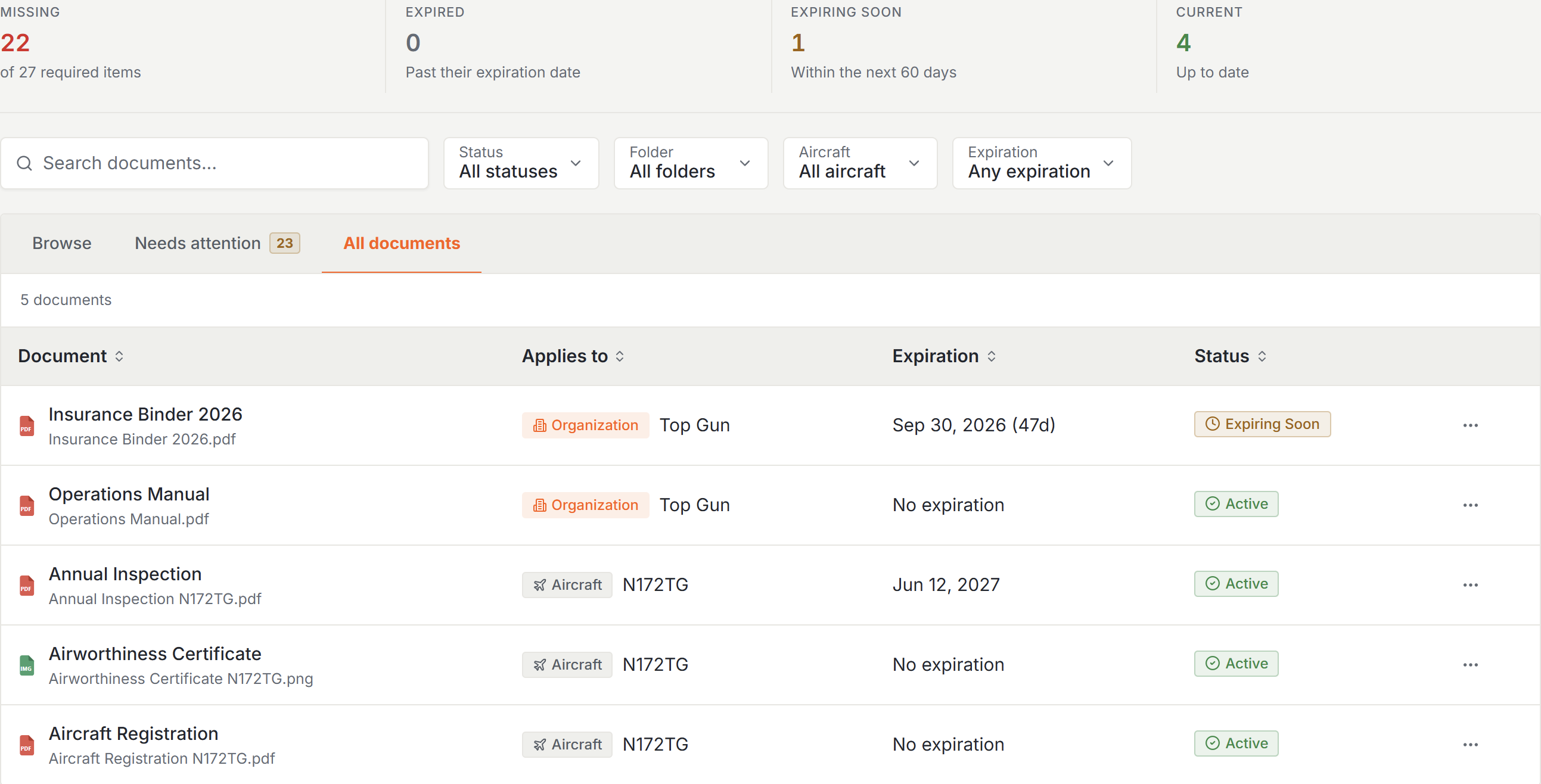Open the Insurance Binder 2026 document
Viewport: 1541px width, 784px height.
coord(145,415)
